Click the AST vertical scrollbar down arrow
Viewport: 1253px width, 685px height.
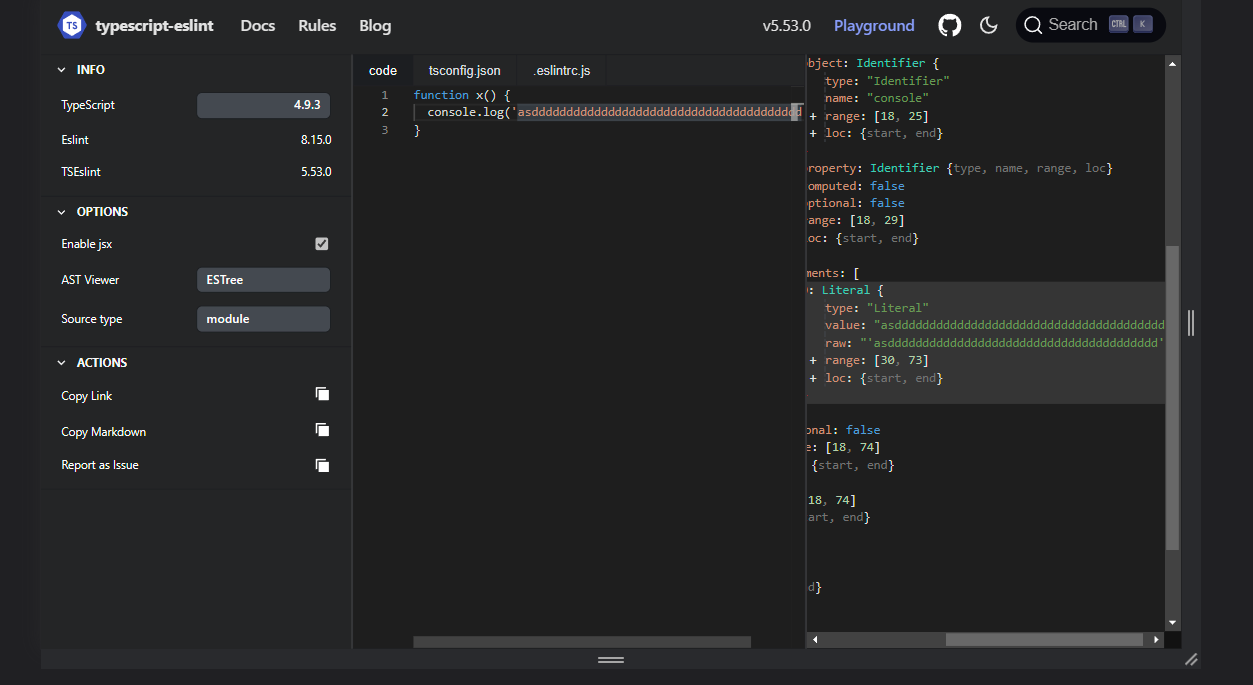pos(1173,622)
